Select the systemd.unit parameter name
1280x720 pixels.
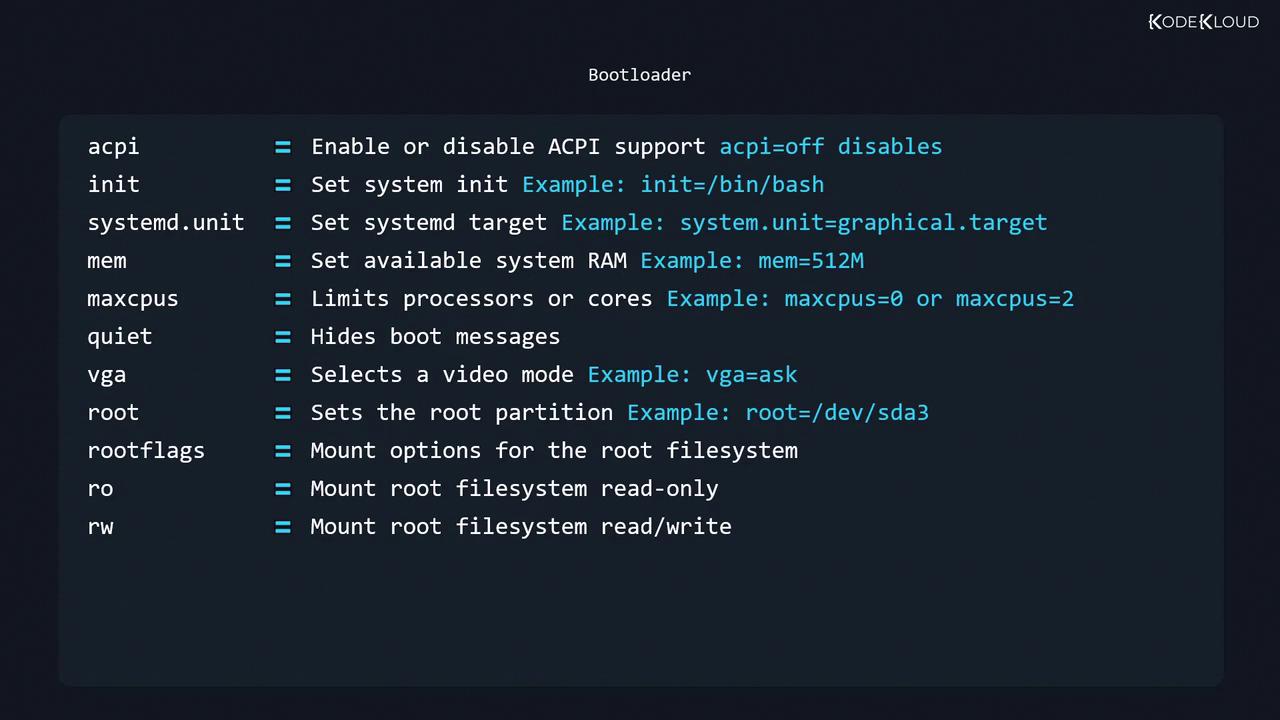[165, 223]
